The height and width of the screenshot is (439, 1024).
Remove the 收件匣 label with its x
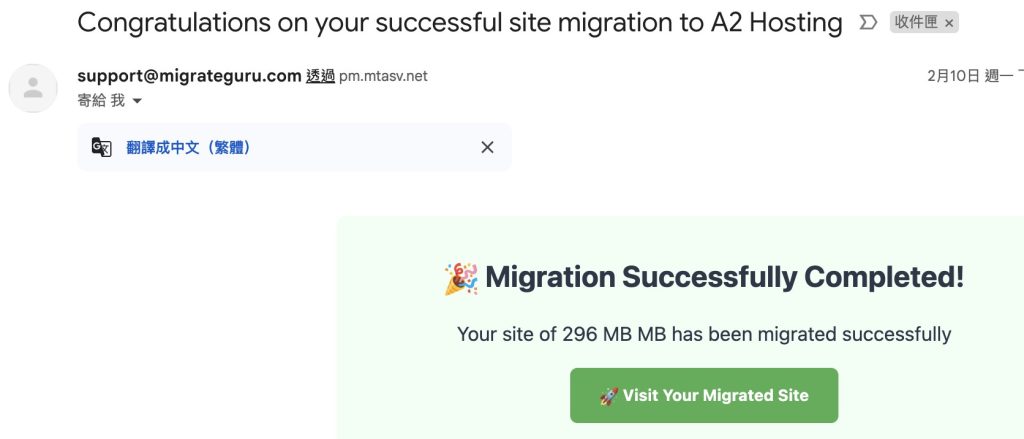[949, 23]
